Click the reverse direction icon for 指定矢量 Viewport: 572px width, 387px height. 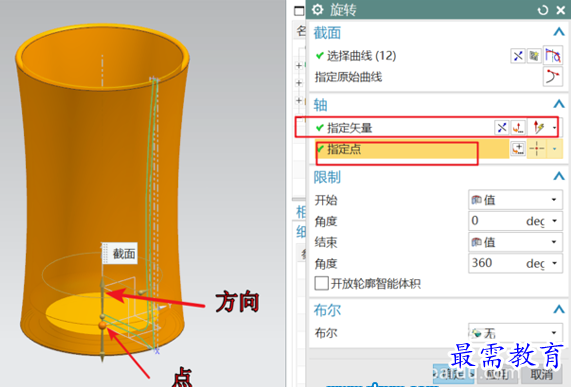click(x=502, y=128)
